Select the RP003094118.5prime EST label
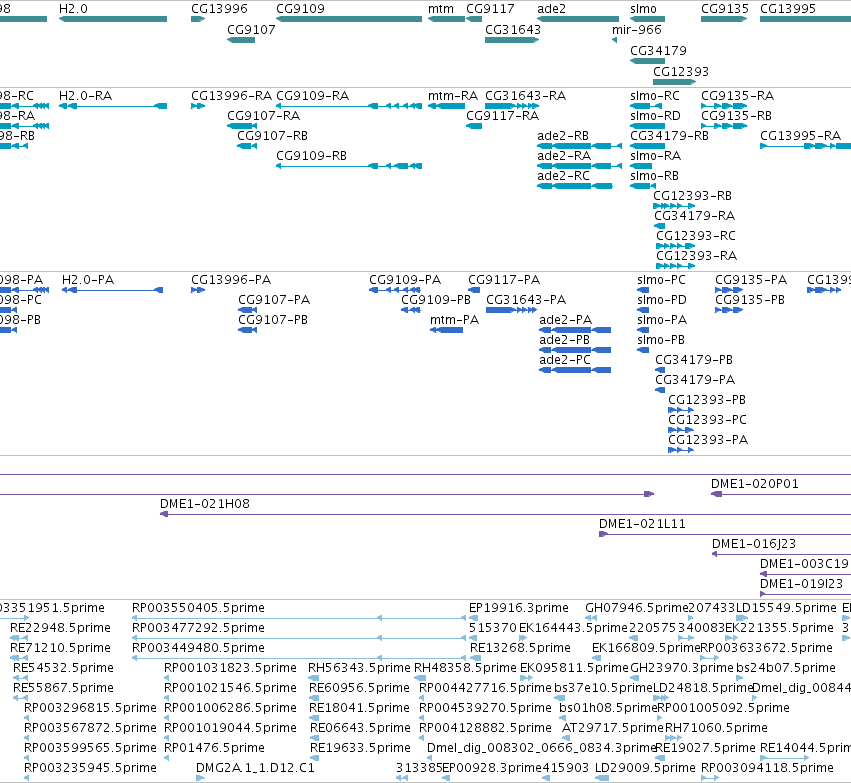Image resolution: width=851 pixels, height=783 pixels. [x=767, y=768]
